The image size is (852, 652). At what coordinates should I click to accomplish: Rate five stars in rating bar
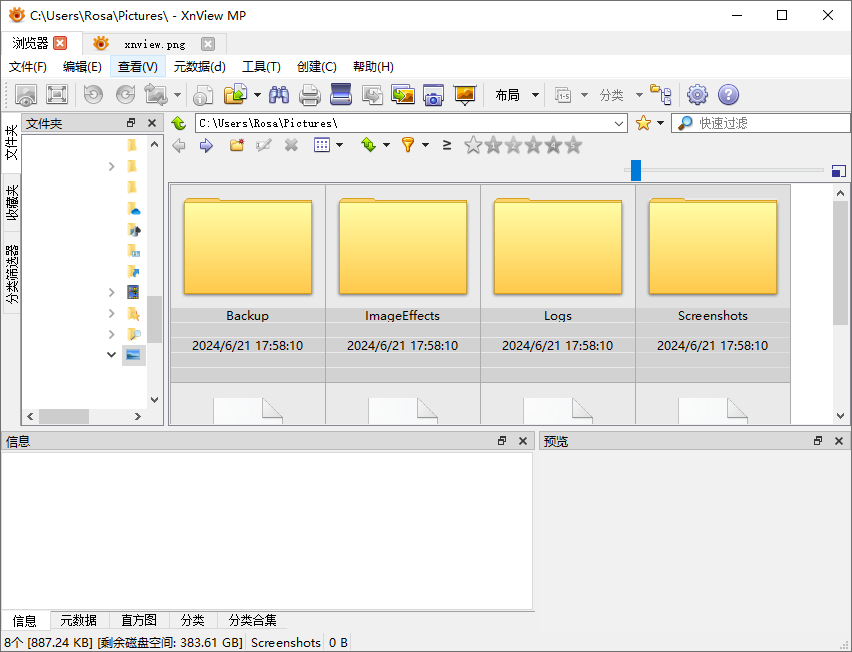tap(572, 145)
